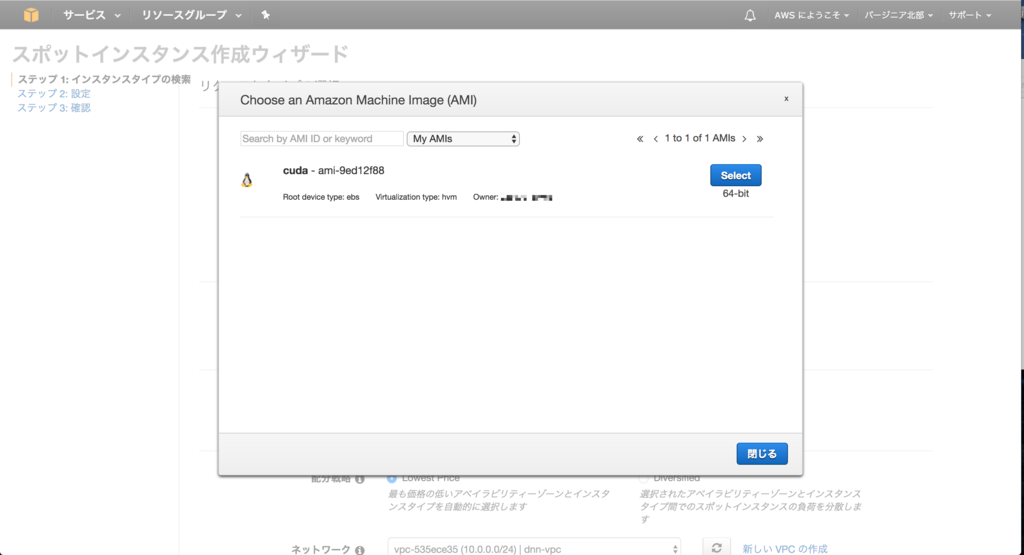Jump to first page of AMIs
Image resolution: width=1024 pixels, height=555 pixels.
(640, 138)
